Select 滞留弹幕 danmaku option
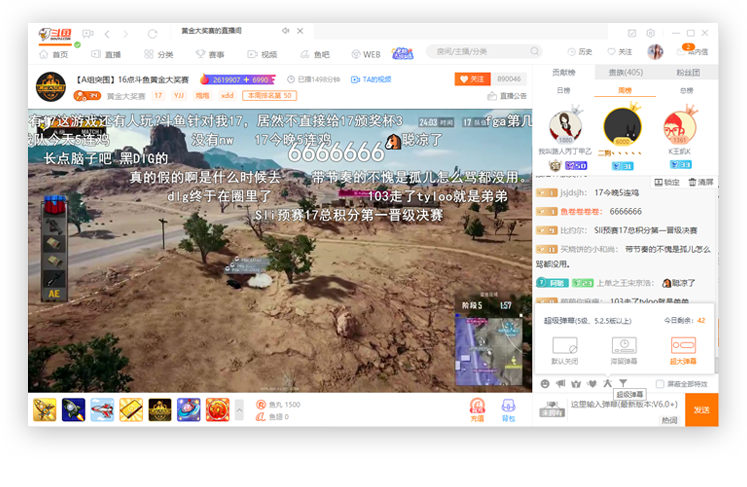 point(624,350)
